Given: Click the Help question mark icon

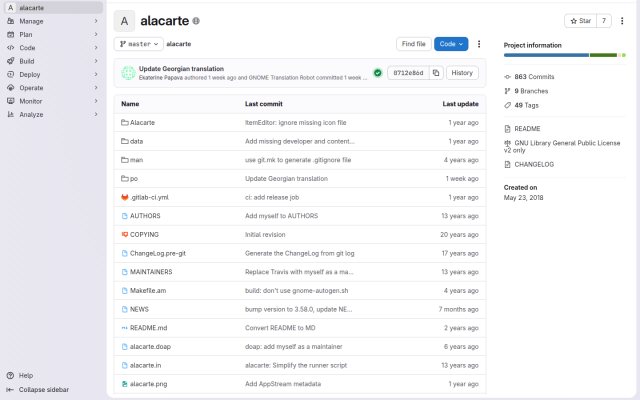Looking at the screenshot, I should [x=11, y=376].
